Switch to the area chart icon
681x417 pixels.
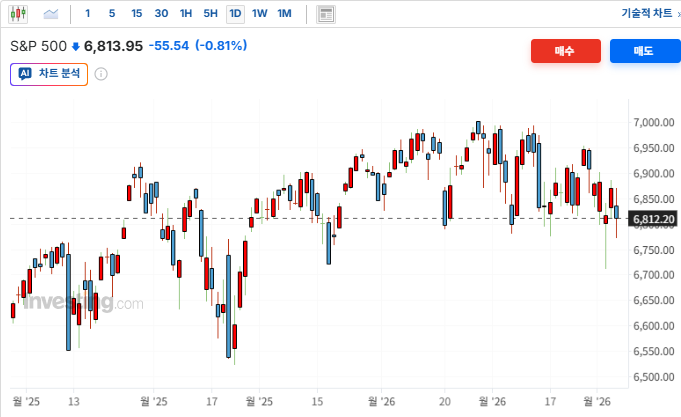(x=51, y=14)
